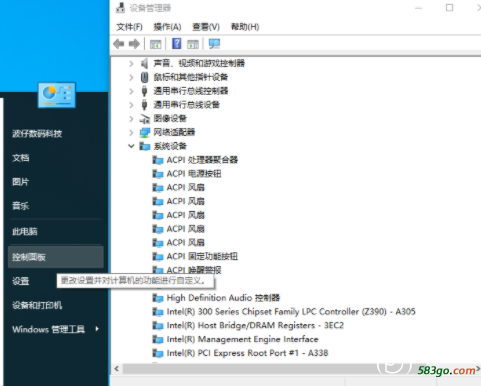
Task: Select Intel(R) Management Engine Interface
Action: coord(242,339)
